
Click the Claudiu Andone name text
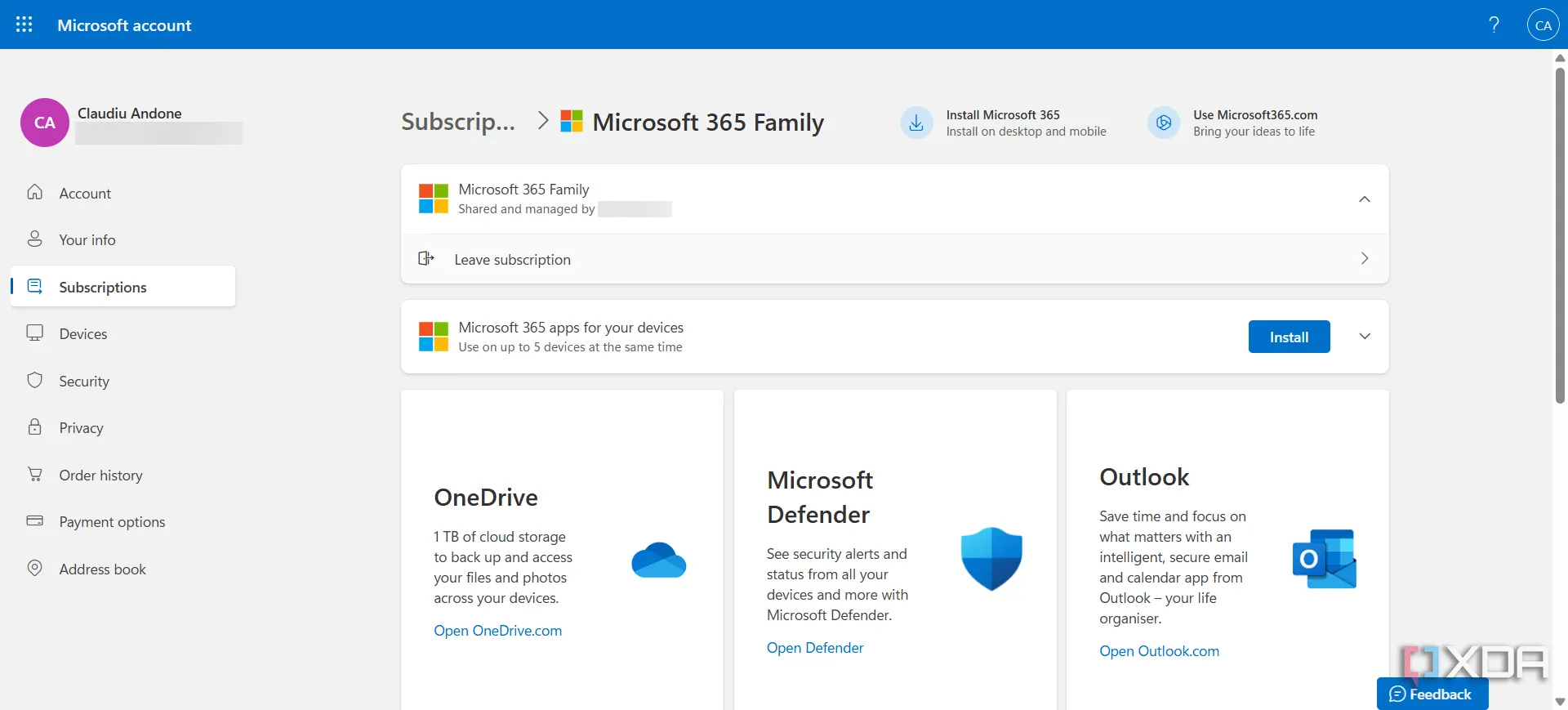[x=129, y=113]
